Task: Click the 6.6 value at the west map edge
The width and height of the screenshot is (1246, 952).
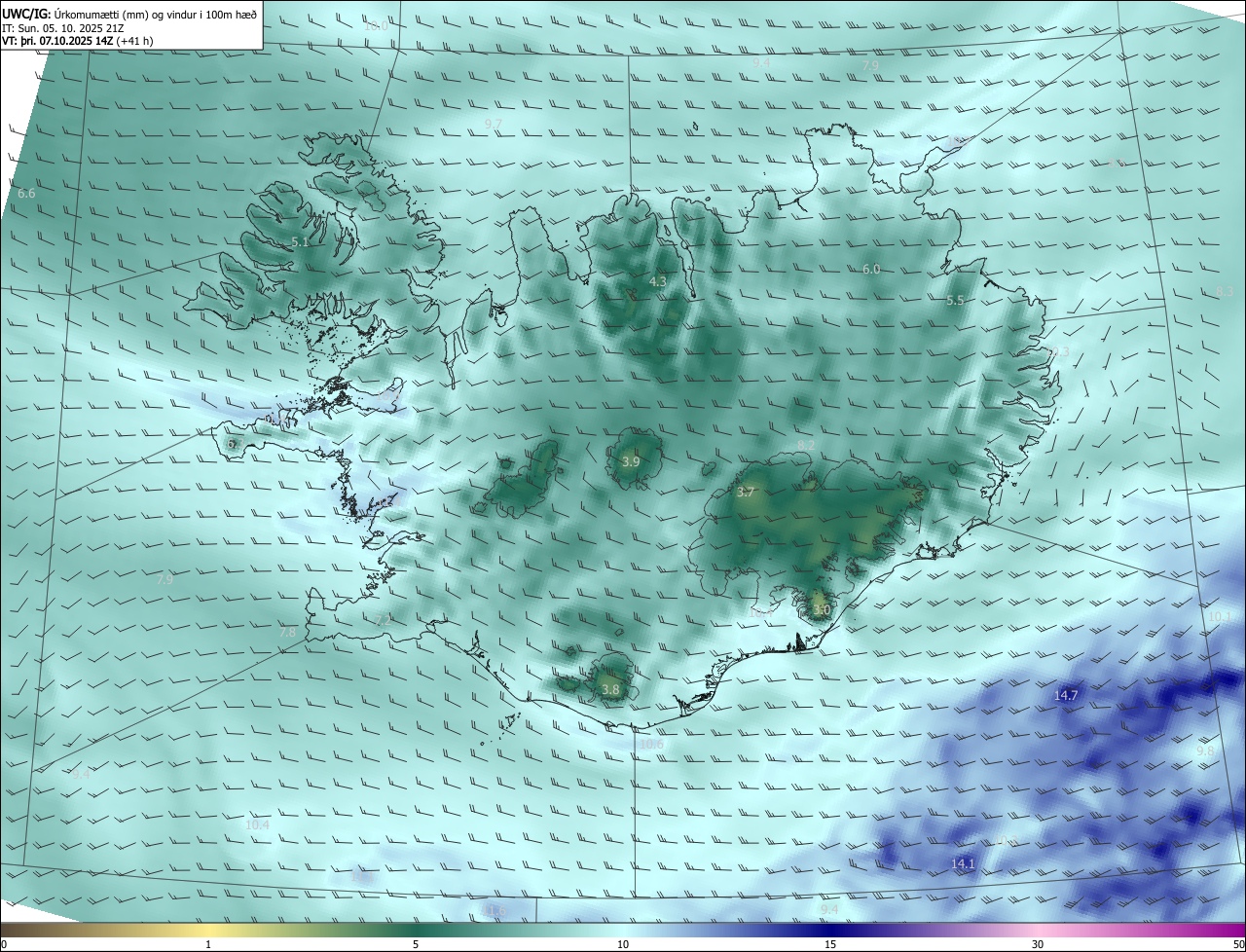Action: click(26, 194)
